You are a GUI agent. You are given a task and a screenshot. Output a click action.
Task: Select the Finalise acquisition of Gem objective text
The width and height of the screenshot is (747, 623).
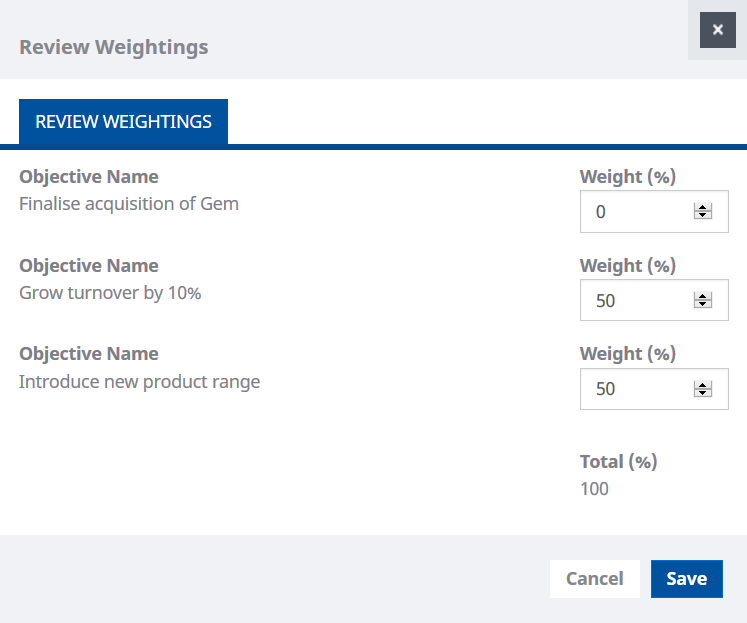click(x=129, y=204)
